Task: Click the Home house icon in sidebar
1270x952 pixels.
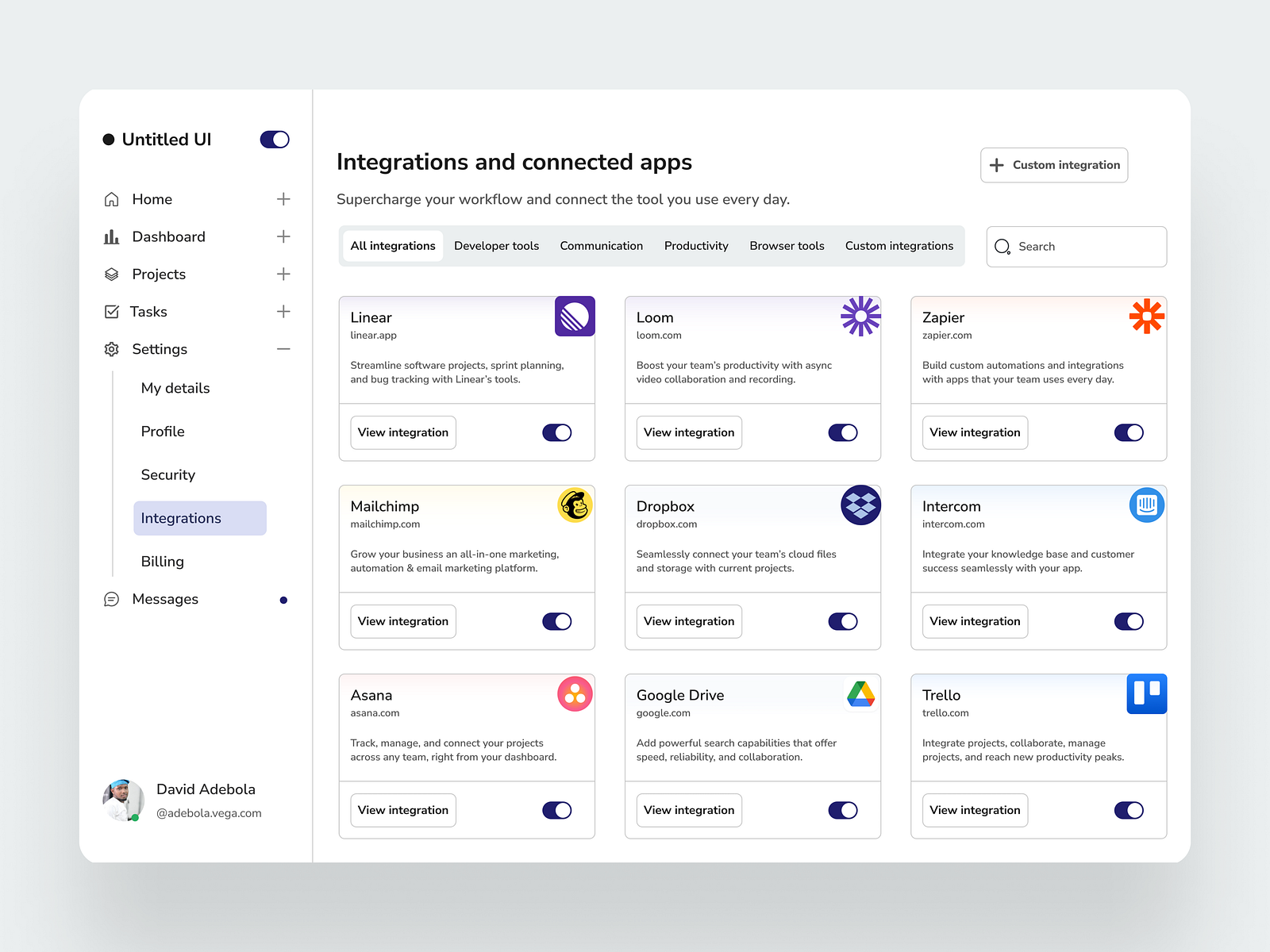Action: 112,199
